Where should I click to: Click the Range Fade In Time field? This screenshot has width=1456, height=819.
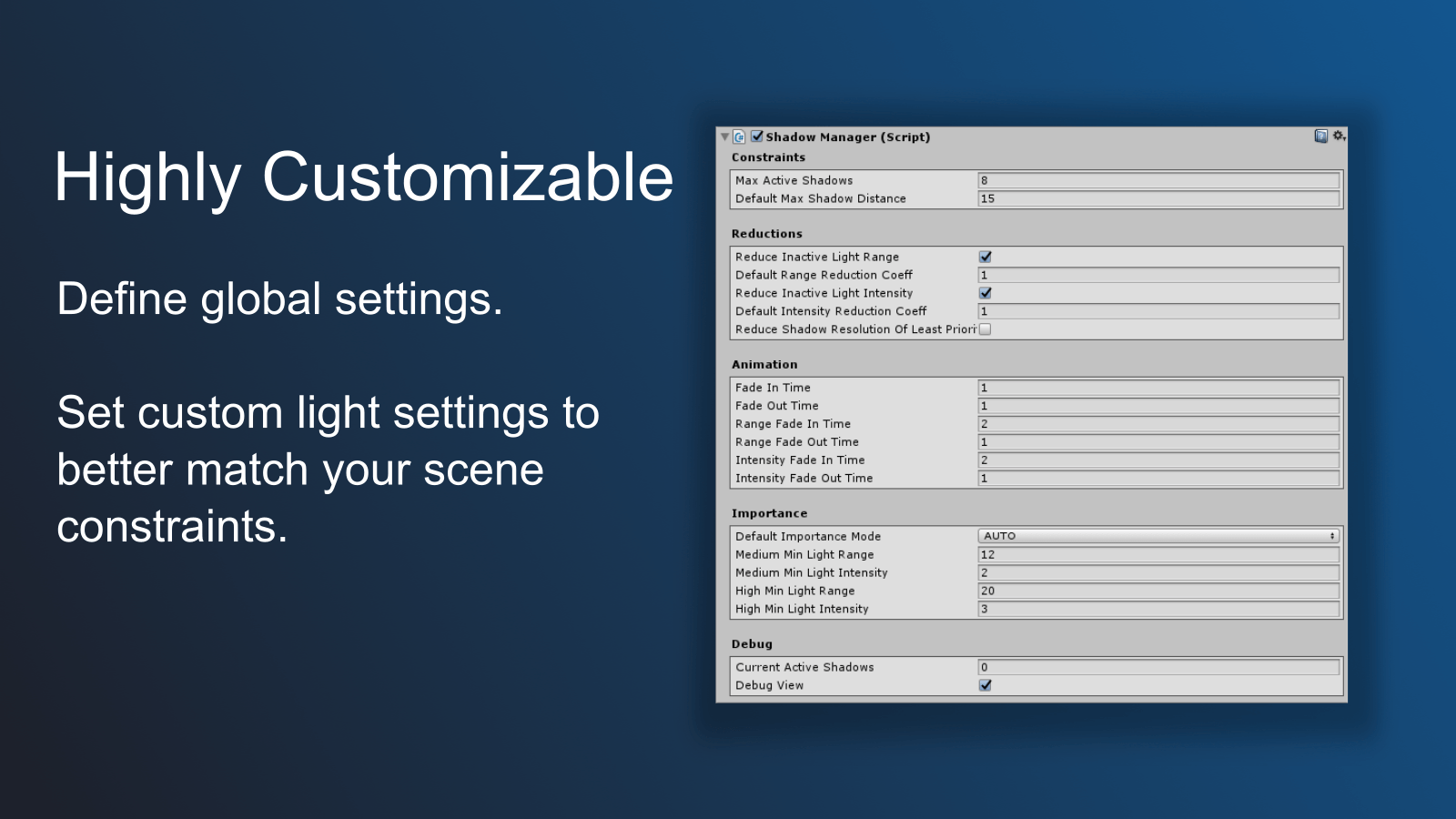point(1158,424)
